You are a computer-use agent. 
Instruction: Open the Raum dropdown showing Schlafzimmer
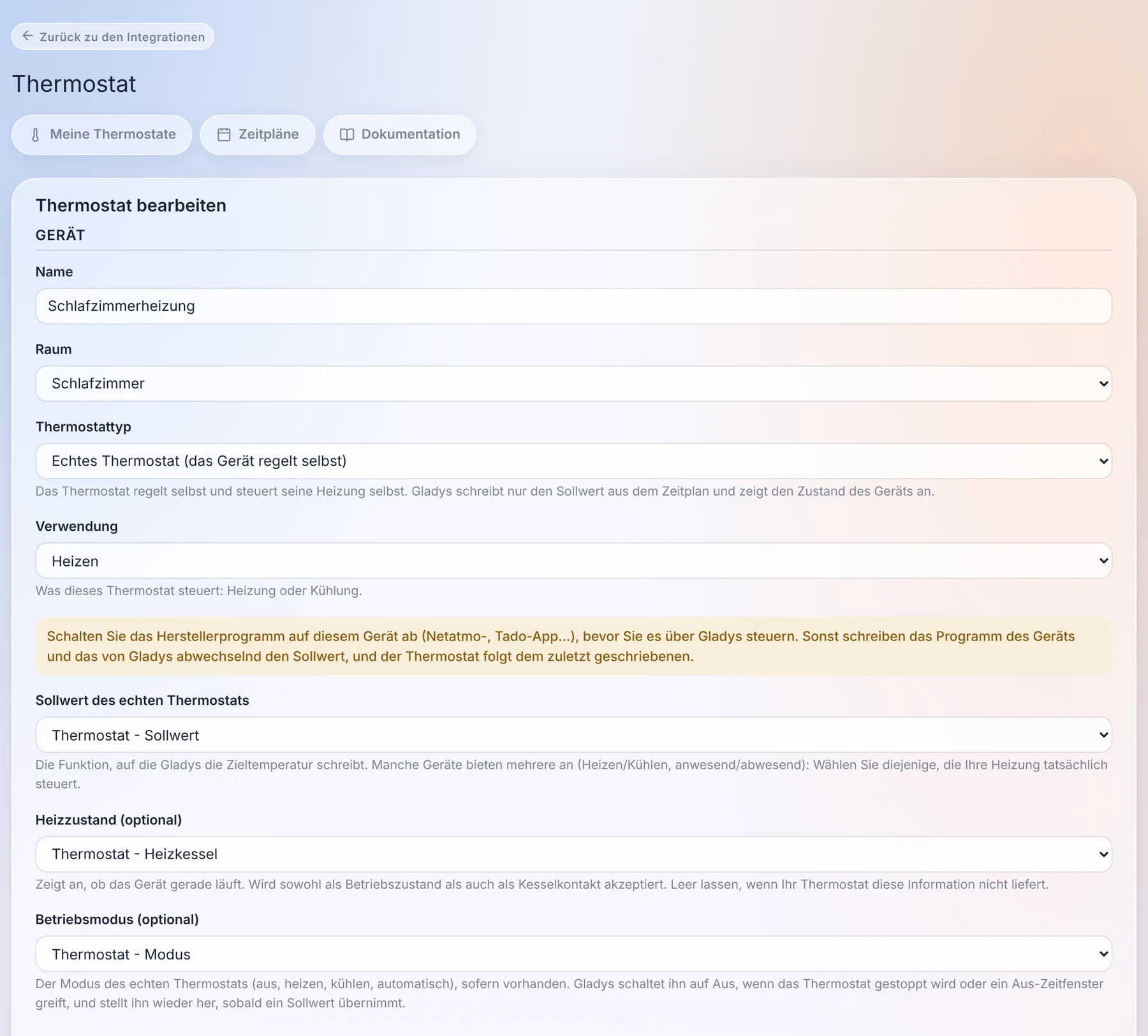coord(574,383)
